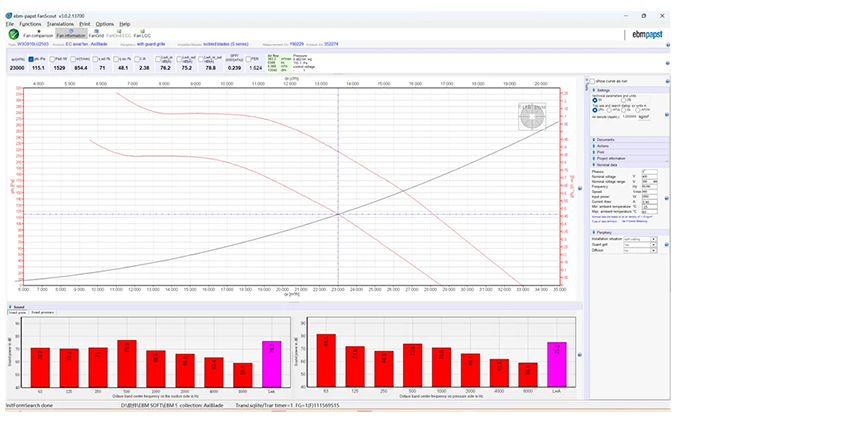Screen dimensions: 860x423
Task: Enable the current I A checkbox
Action: (x=137, y=59)
